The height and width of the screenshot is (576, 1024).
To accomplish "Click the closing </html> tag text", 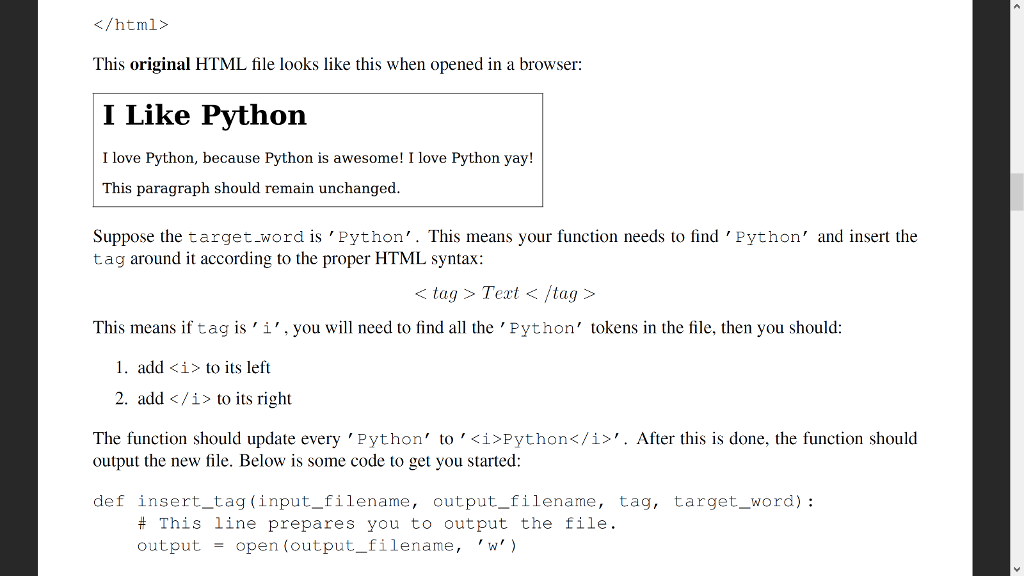I will (131, 24).
